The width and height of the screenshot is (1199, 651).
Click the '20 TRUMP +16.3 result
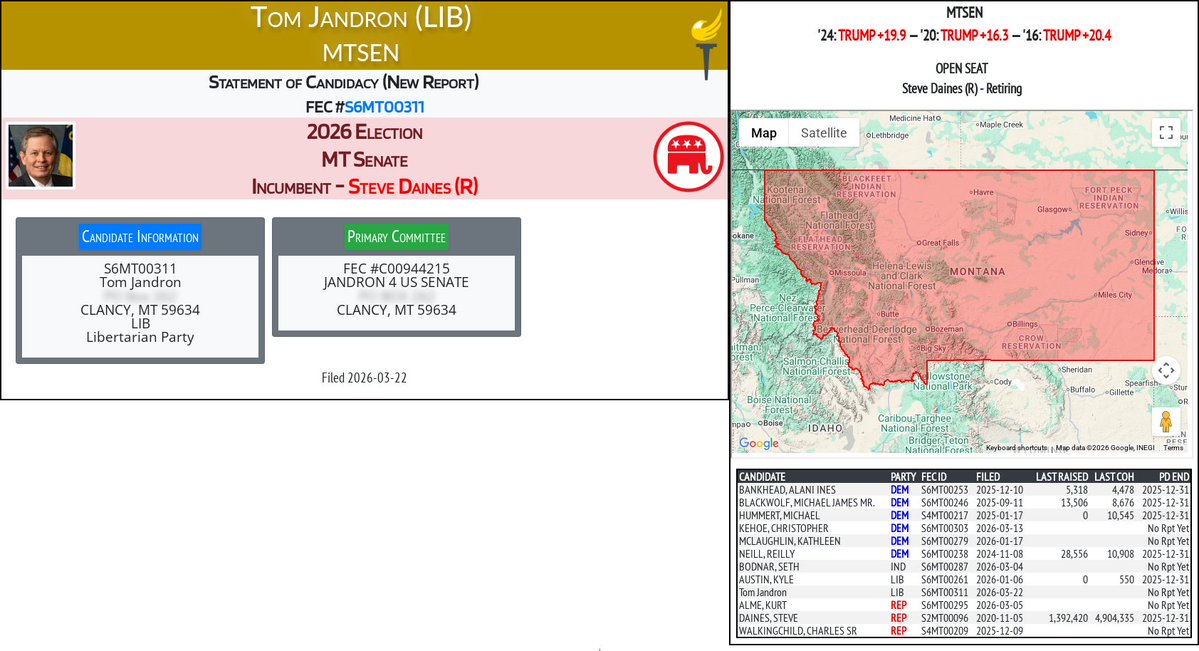pos(965,35)
